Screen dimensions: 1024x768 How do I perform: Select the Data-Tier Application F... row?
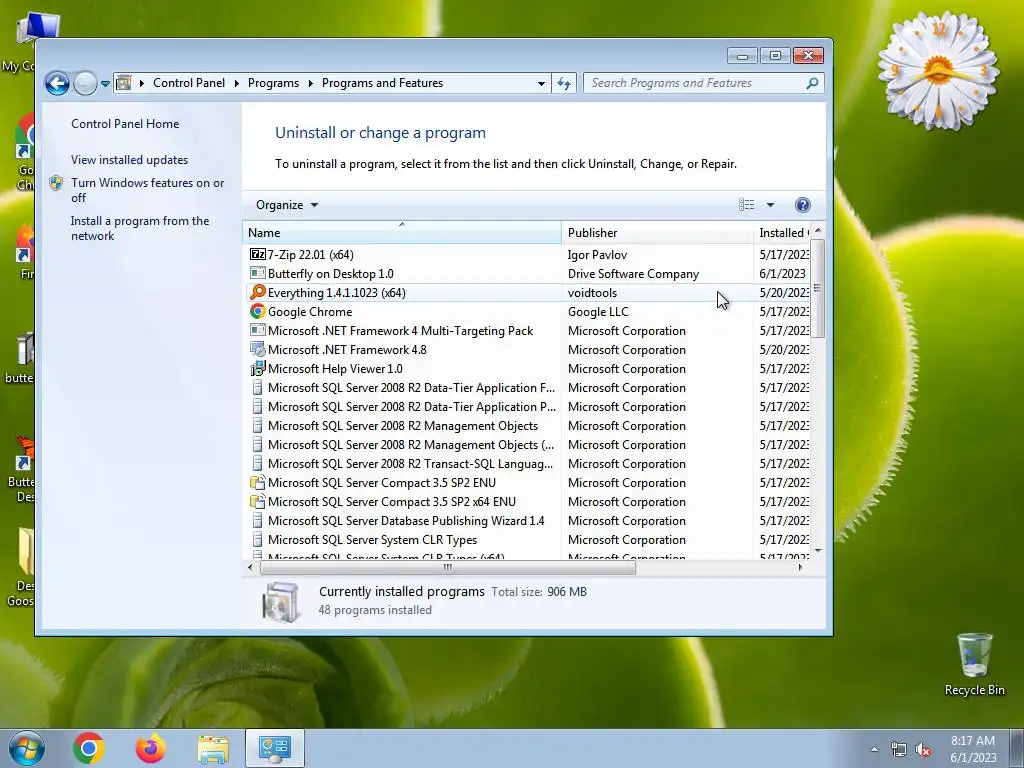[x=528, y=387]
